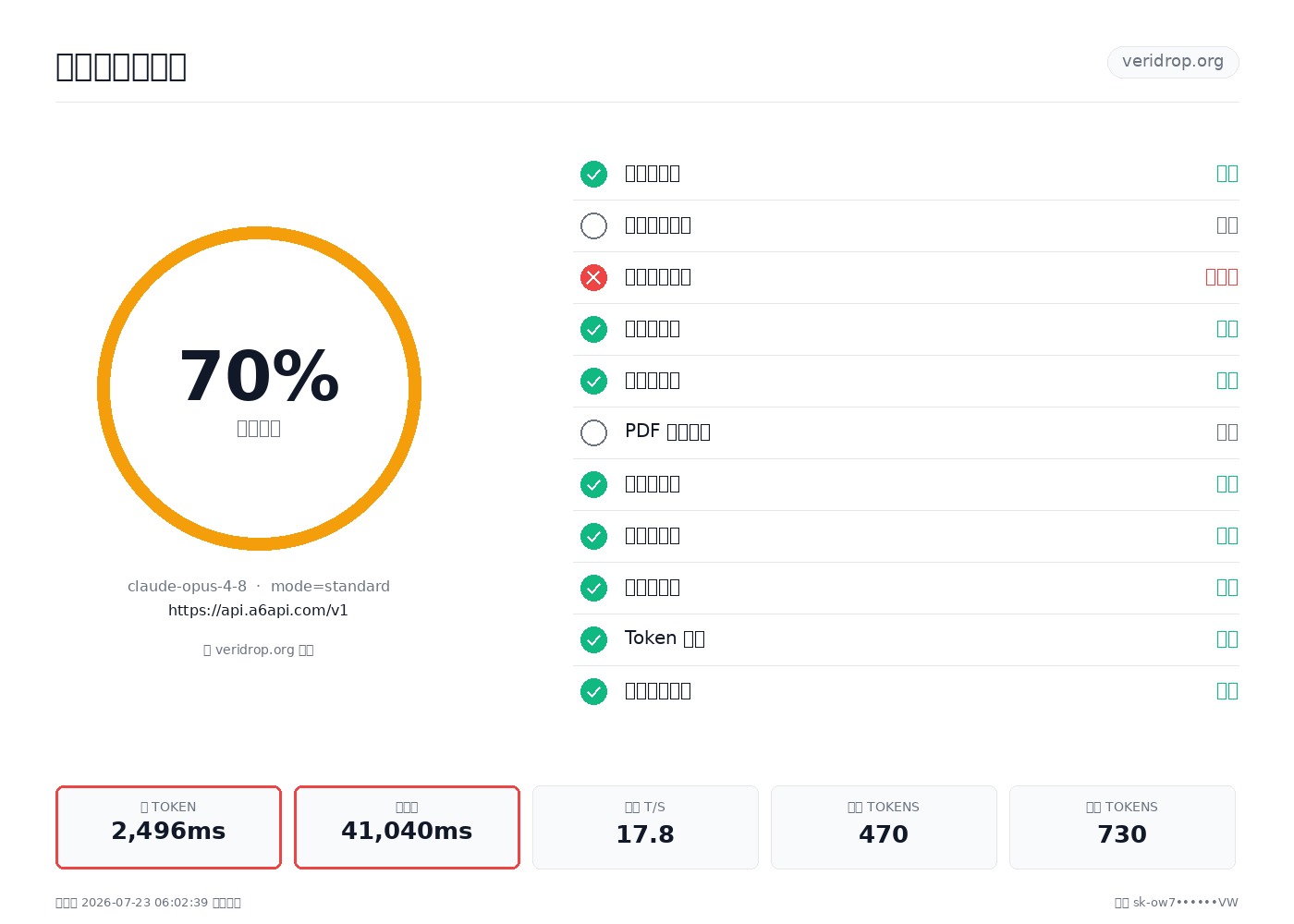Click the last green checkmark in the checklist
Image resolution: width=1294 pixels, height=924 pixels.
click(x=593, y=691)
